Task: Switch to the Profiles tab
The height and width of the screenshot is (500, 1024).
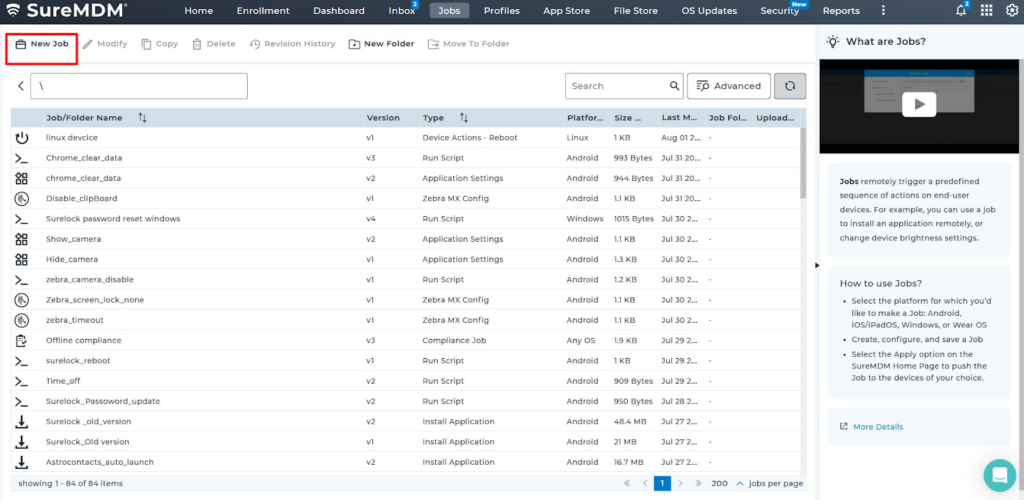Action: 501,11
